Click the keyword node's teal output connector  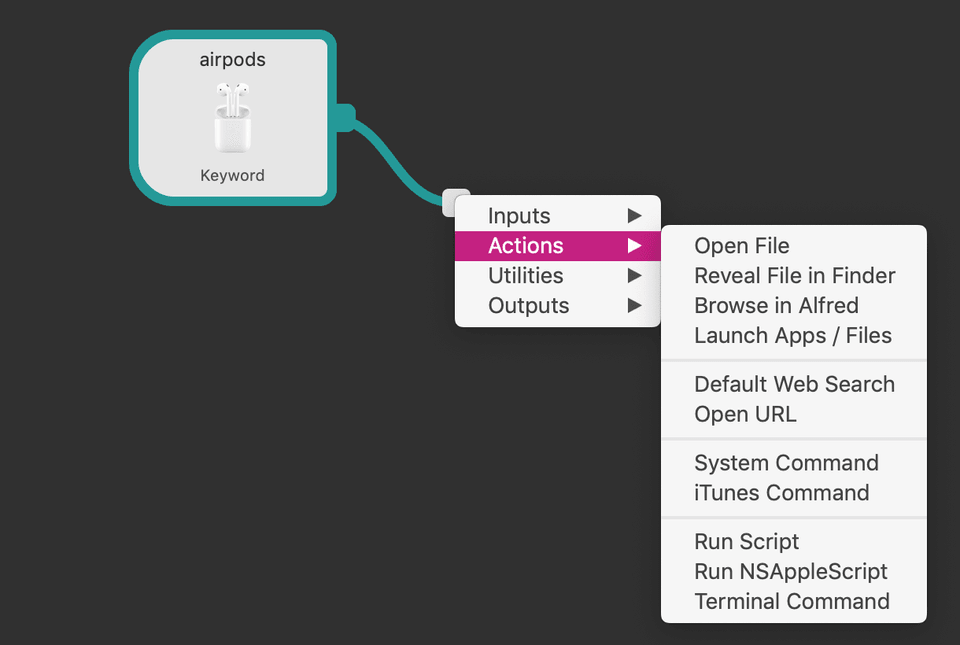point(345,117)
